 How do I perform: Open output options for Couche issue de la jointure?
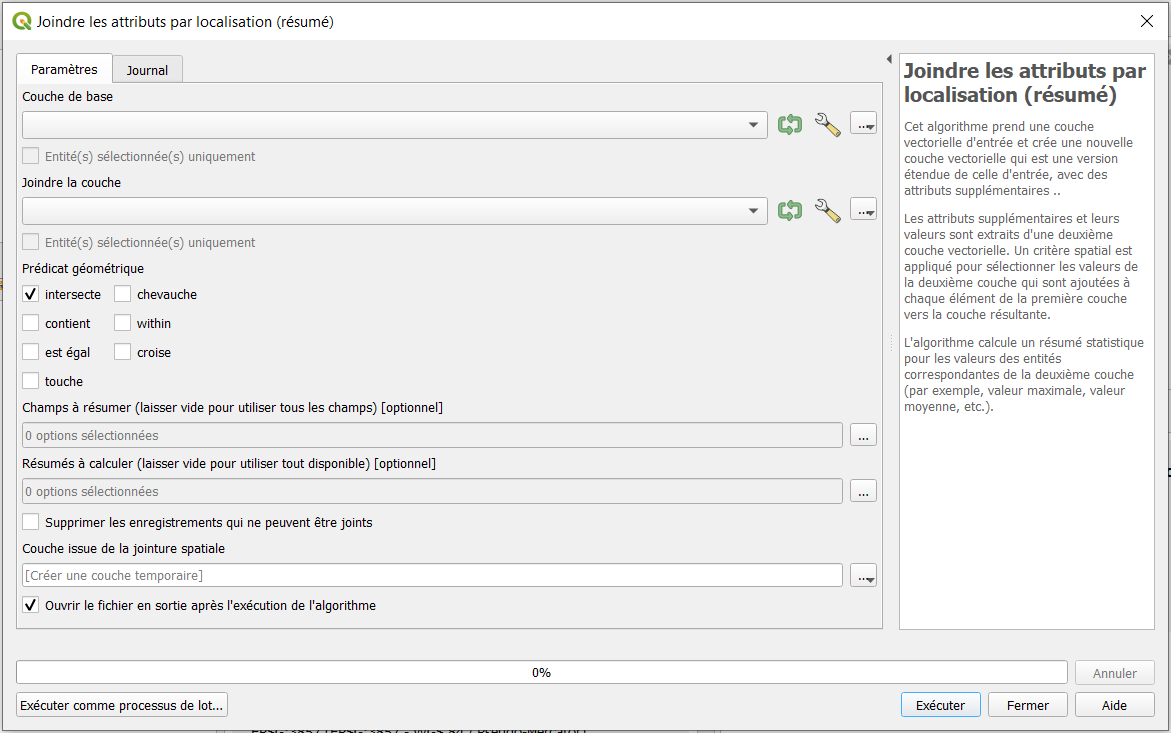pos(863,576)
